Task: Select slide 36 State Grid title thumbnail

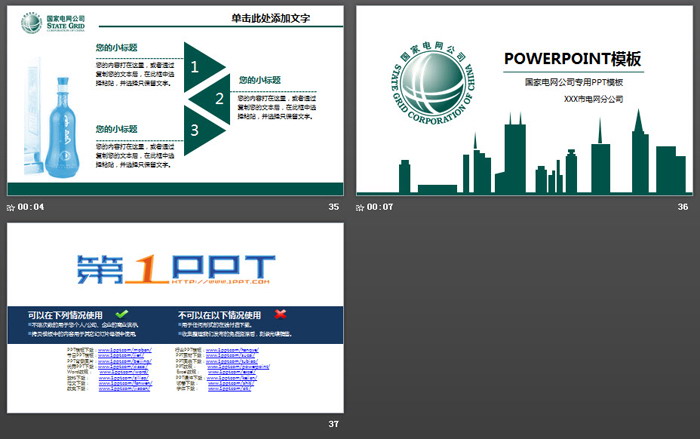Action: [525, 100]
